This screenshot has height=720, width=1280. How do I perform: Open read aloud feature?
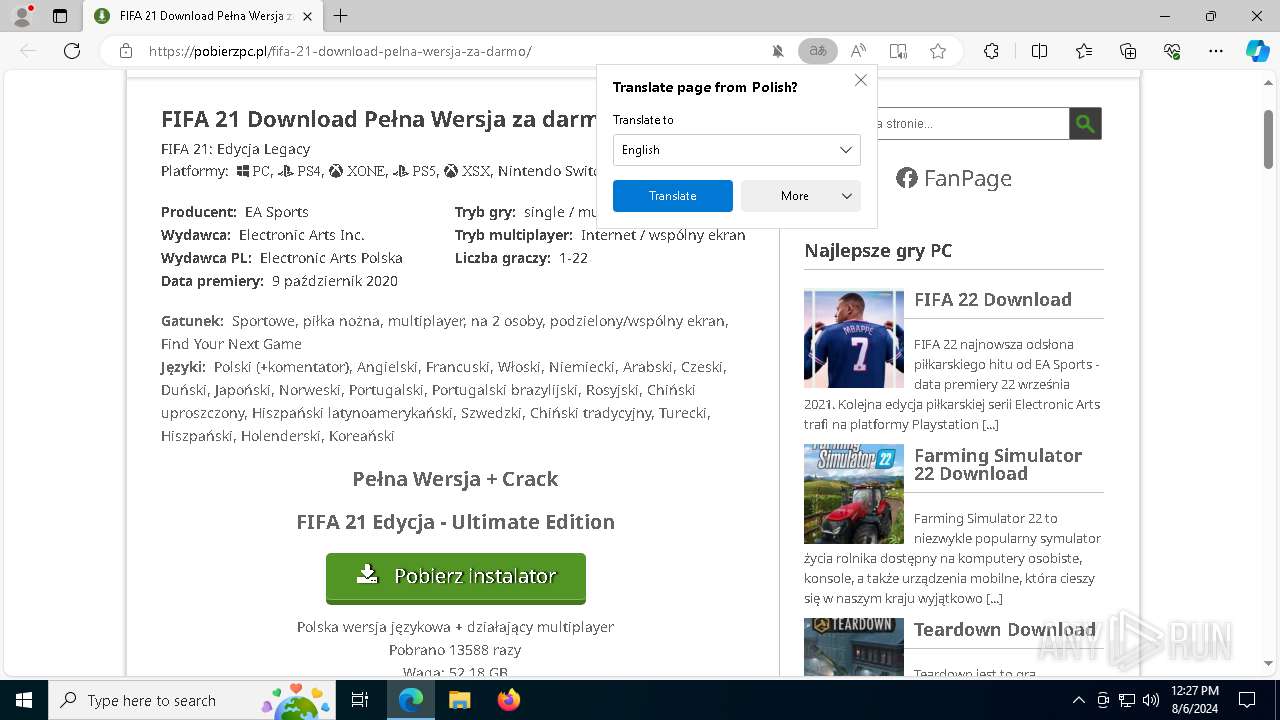(x=858, y=51)
